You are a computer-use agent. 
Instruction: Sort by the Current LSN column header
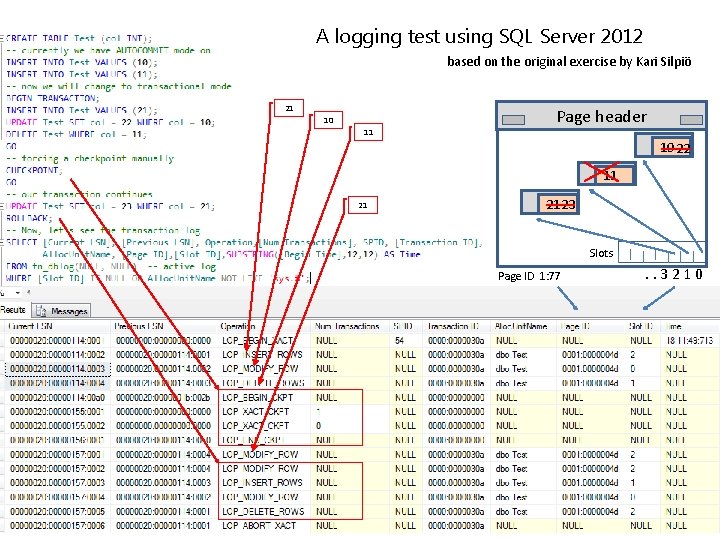click(x=57, y=326)
